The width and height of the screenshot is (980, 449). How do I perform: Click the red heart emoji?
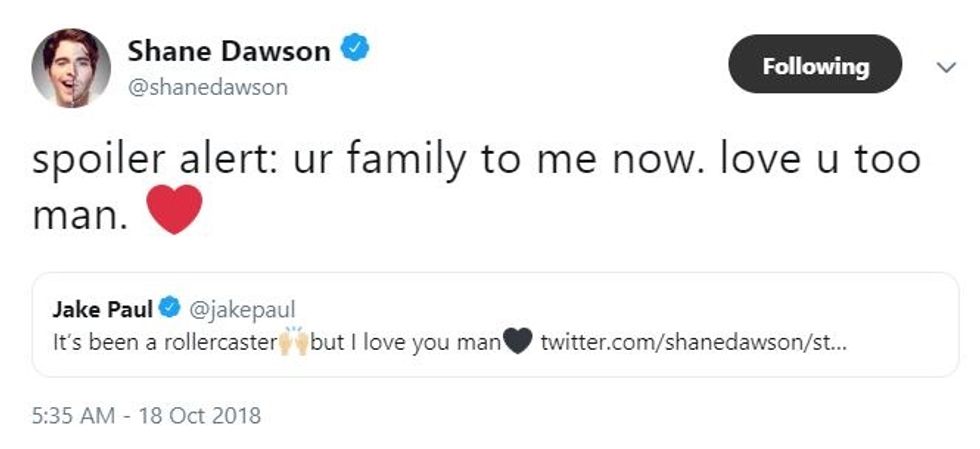tap(174, 210)
